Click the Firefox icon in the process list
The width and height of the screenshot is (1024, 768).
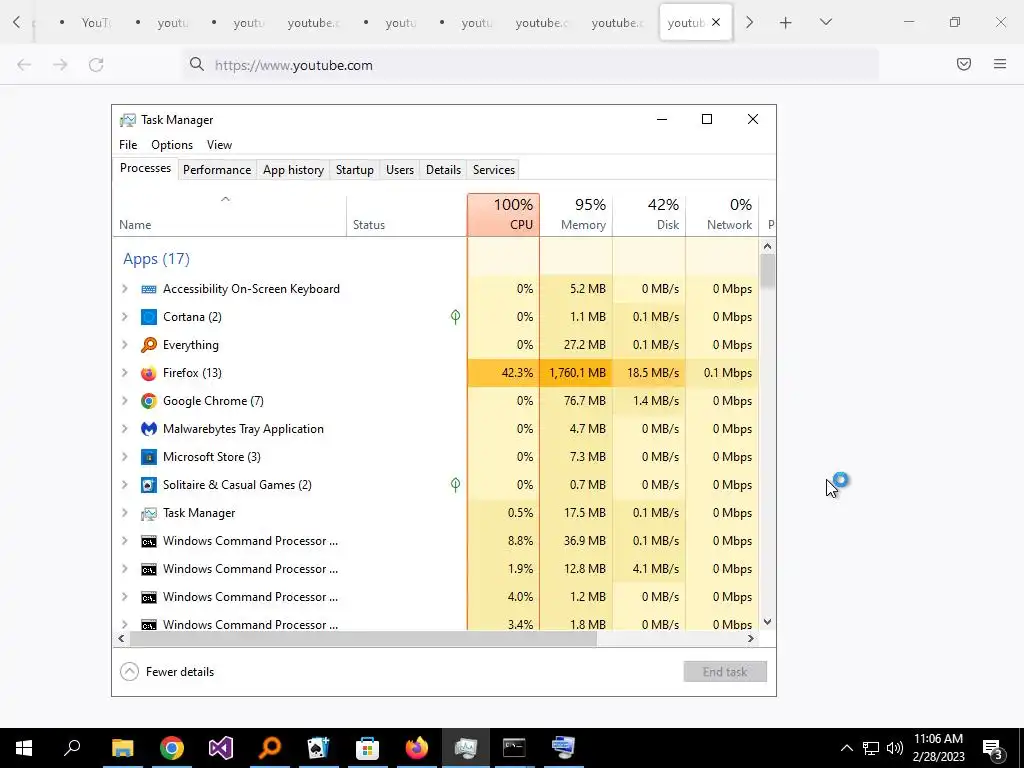pyautogui.click(x=149, y=373)
